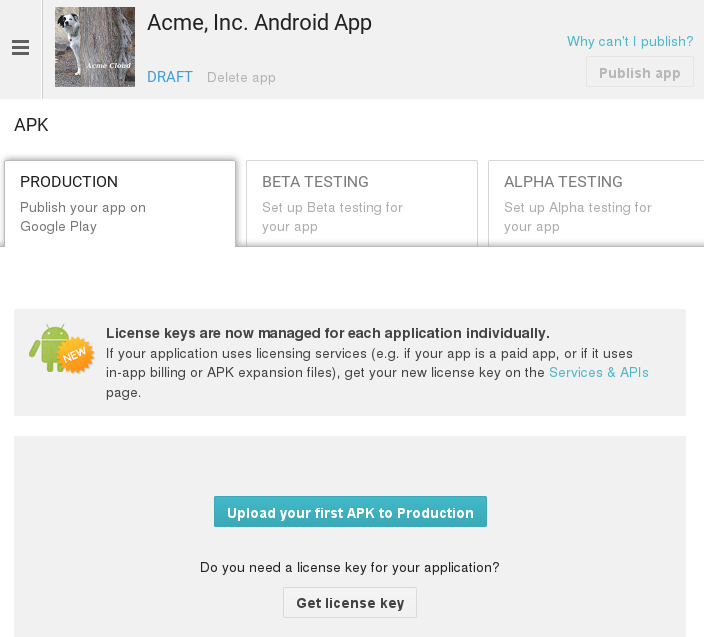Open the hamburger navigation menu
Viewport: 704px width, 637px height.
pyautogui.click(x=20, y=48)
